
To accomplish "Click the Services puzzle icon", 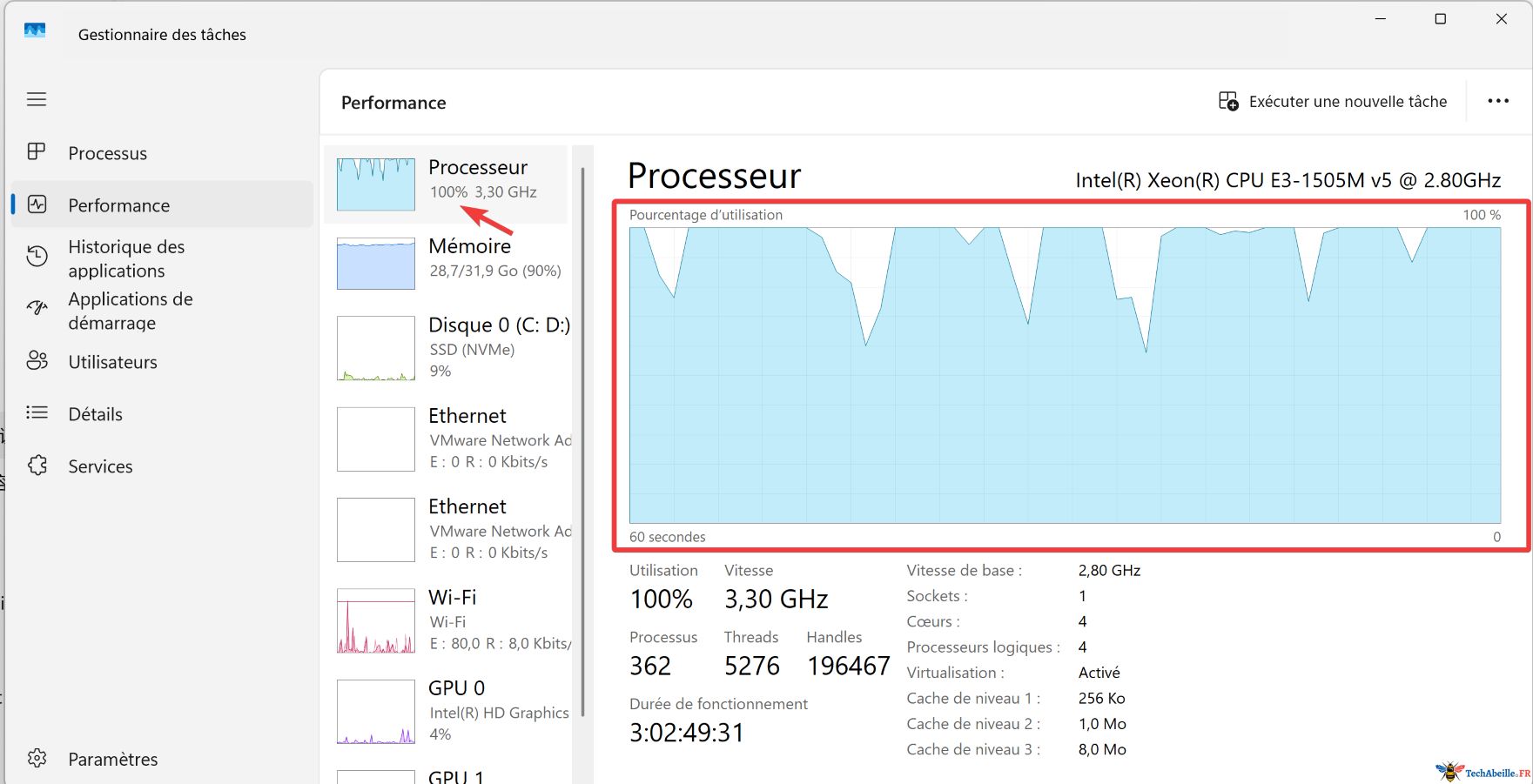I will pyautogui.click(x=37, y=466).
